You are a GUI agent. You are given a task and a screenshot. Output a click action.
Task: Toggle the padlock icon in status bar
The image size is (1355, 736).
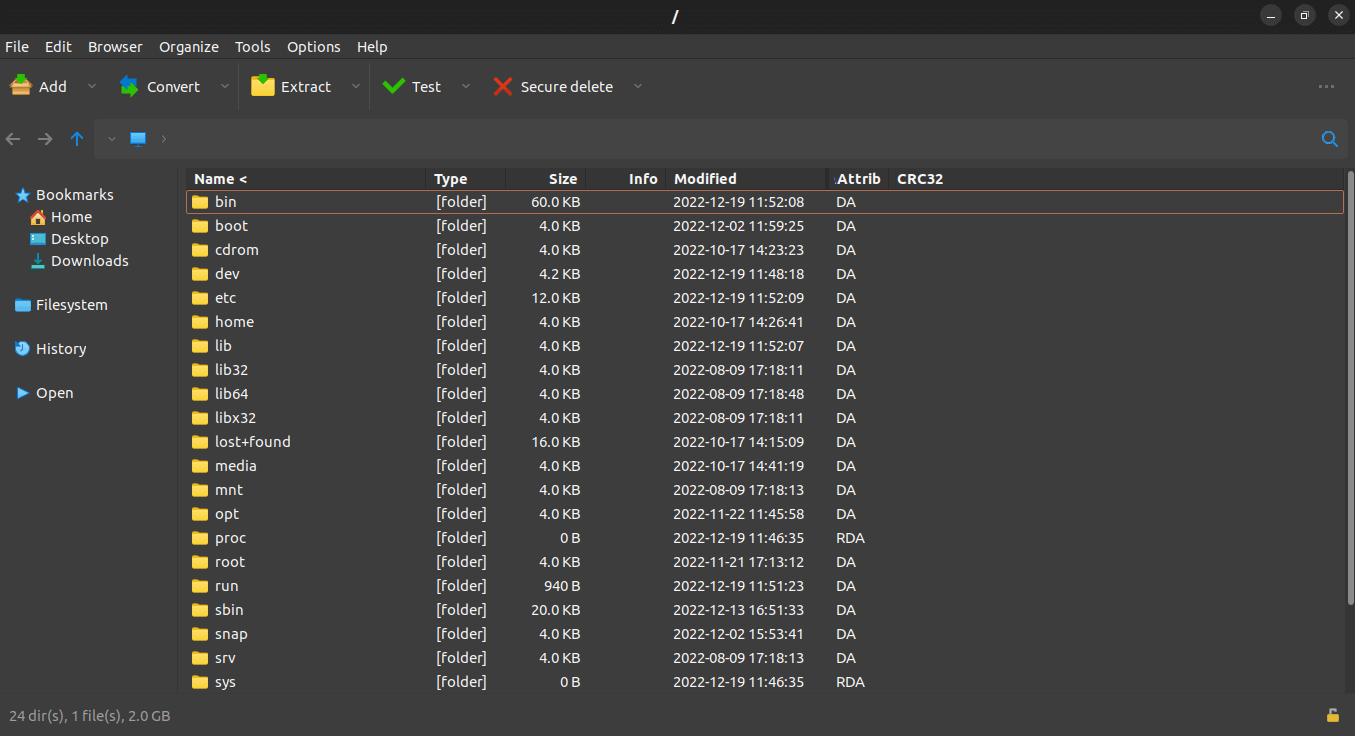[x=1332, y=715]
